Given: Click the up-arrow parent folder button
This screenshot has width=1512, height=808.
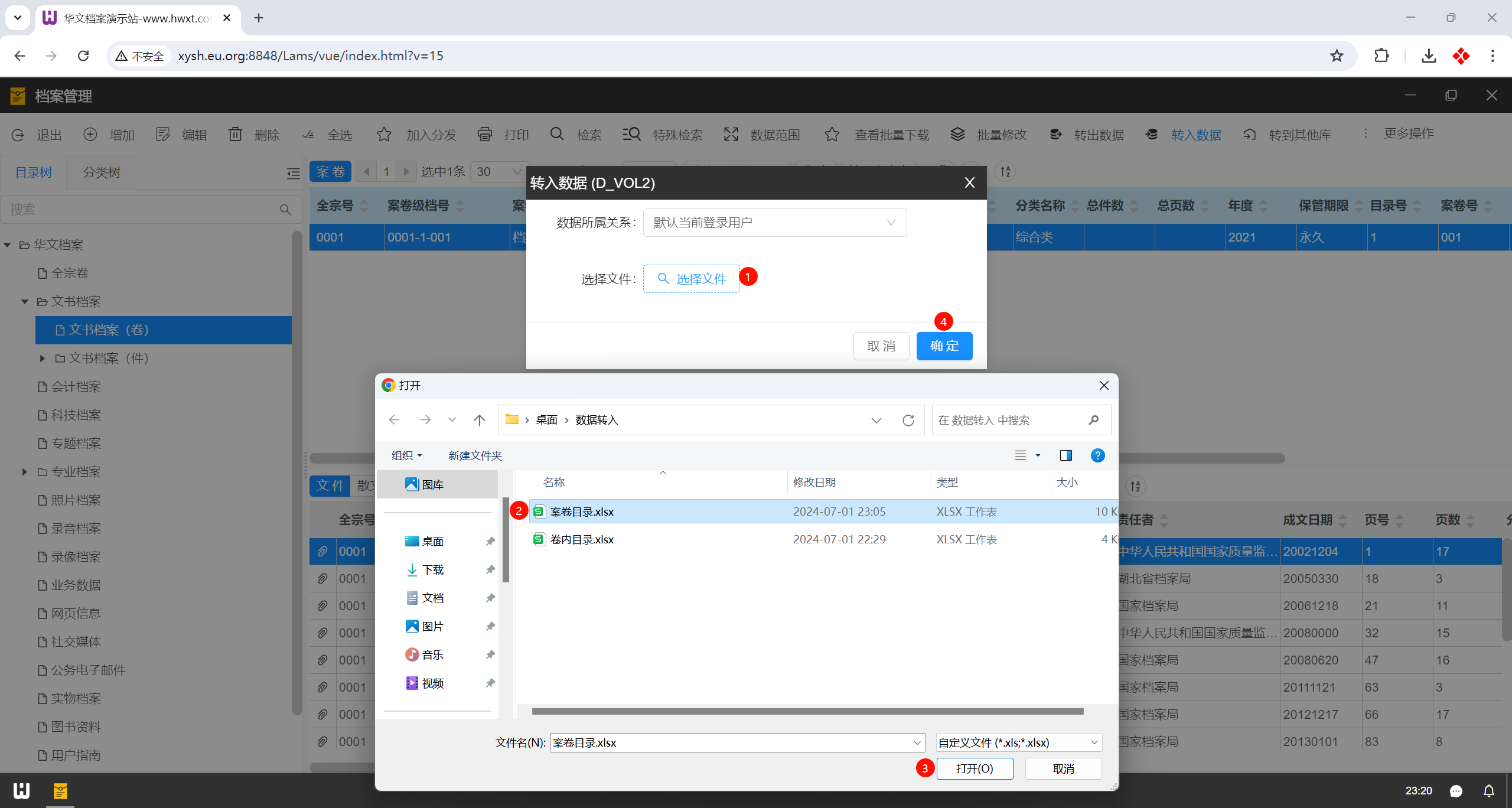Looking at the screenshot, I should click(479, 420).
